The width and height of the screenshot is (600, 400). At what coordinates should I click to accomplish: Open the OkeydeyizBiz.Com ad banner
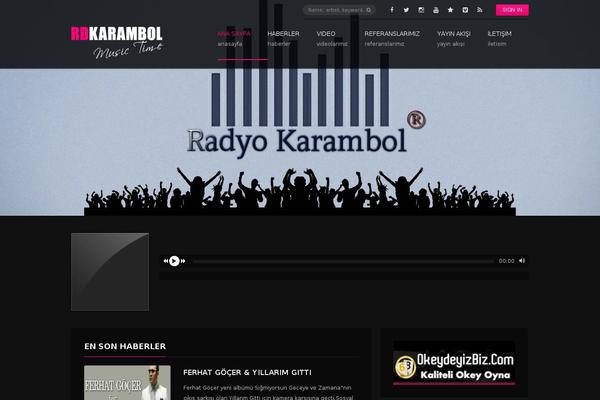454,363
